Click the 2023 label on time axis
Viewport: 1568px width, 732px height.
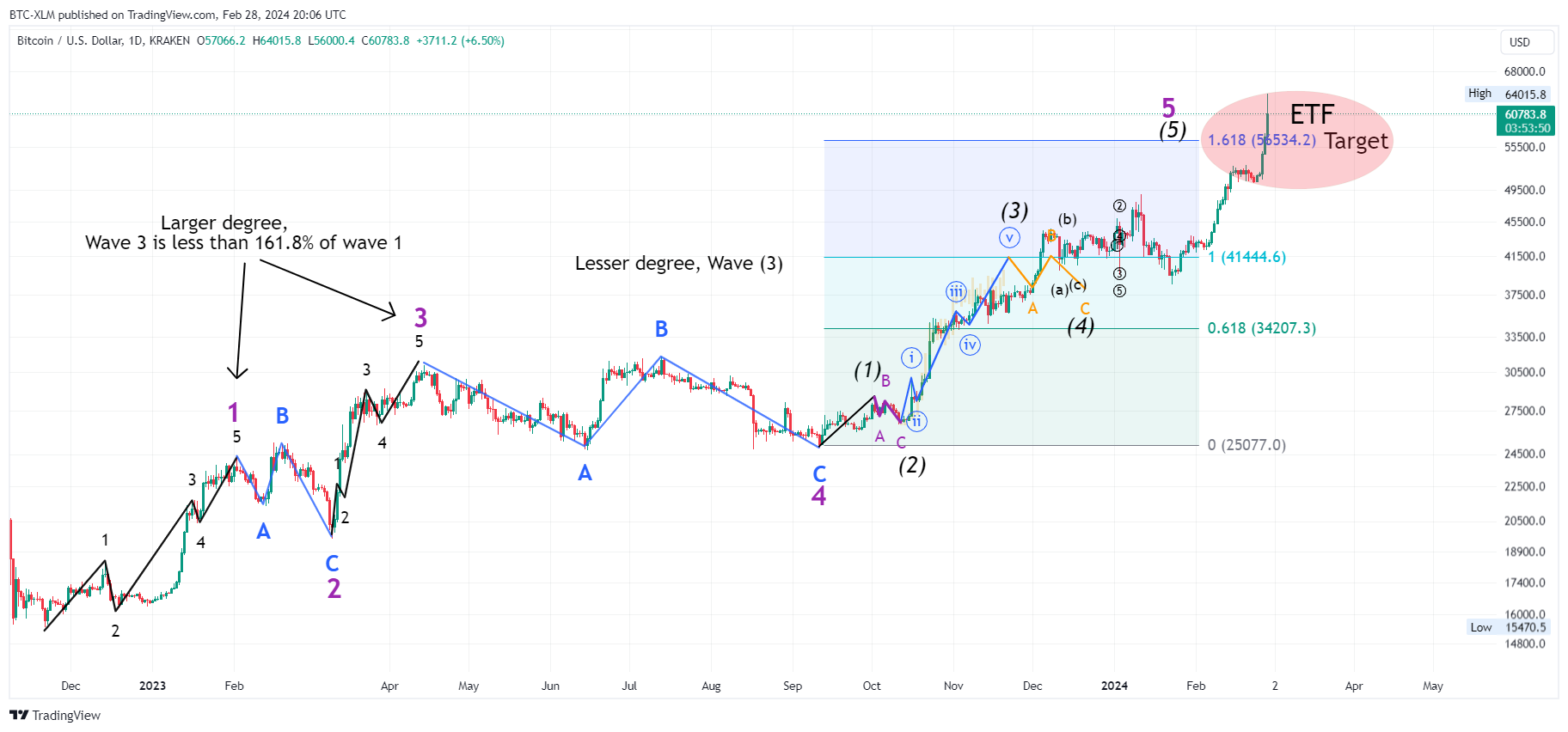tap(152, 686)
